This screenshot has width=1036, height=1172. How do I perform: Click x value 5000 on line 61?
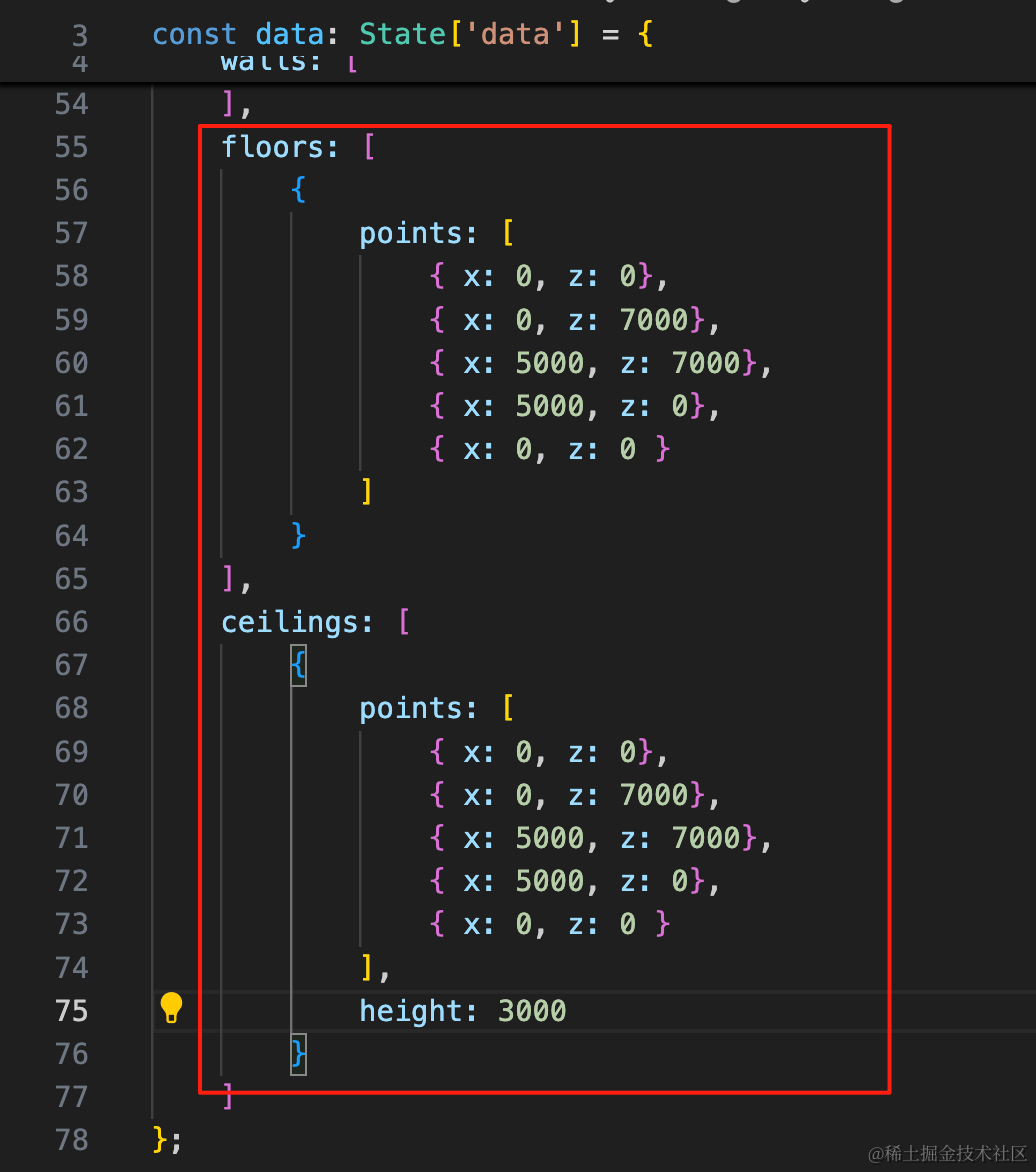point(550,406)
